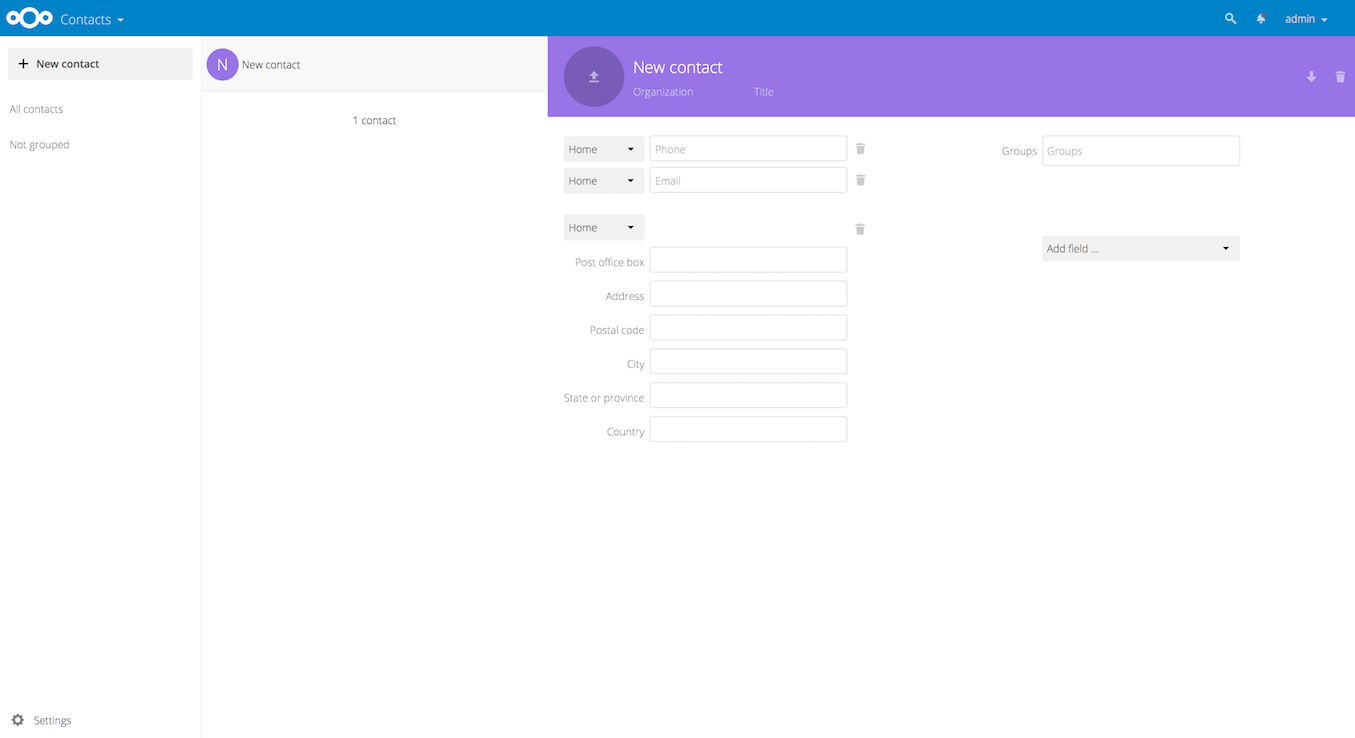
Task: Open the notifications bell icon
Action: point(1261,19)
